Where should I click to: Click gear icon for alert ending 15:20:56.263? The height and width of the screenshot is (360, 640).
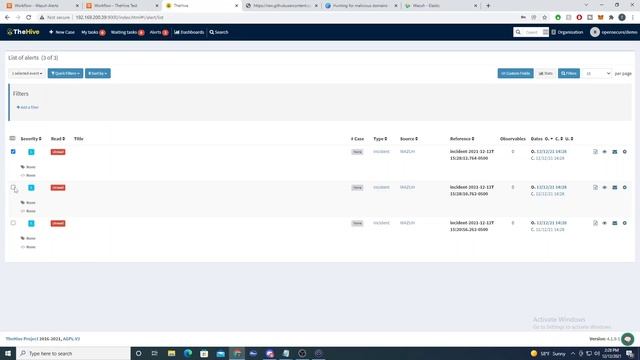click(x=624, y=223)
